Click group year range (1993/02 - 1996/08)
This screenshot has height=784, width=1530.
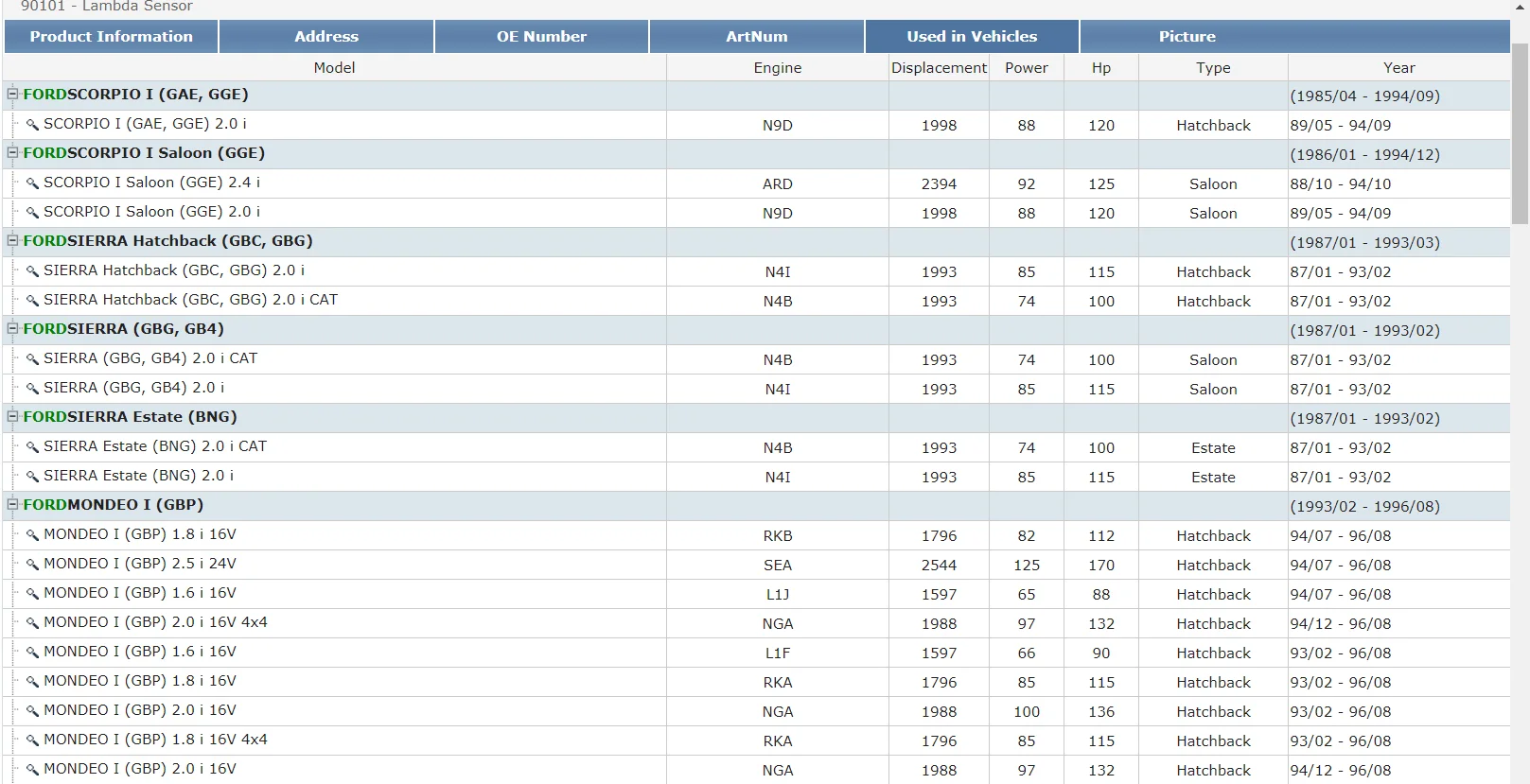[1365, 507]
